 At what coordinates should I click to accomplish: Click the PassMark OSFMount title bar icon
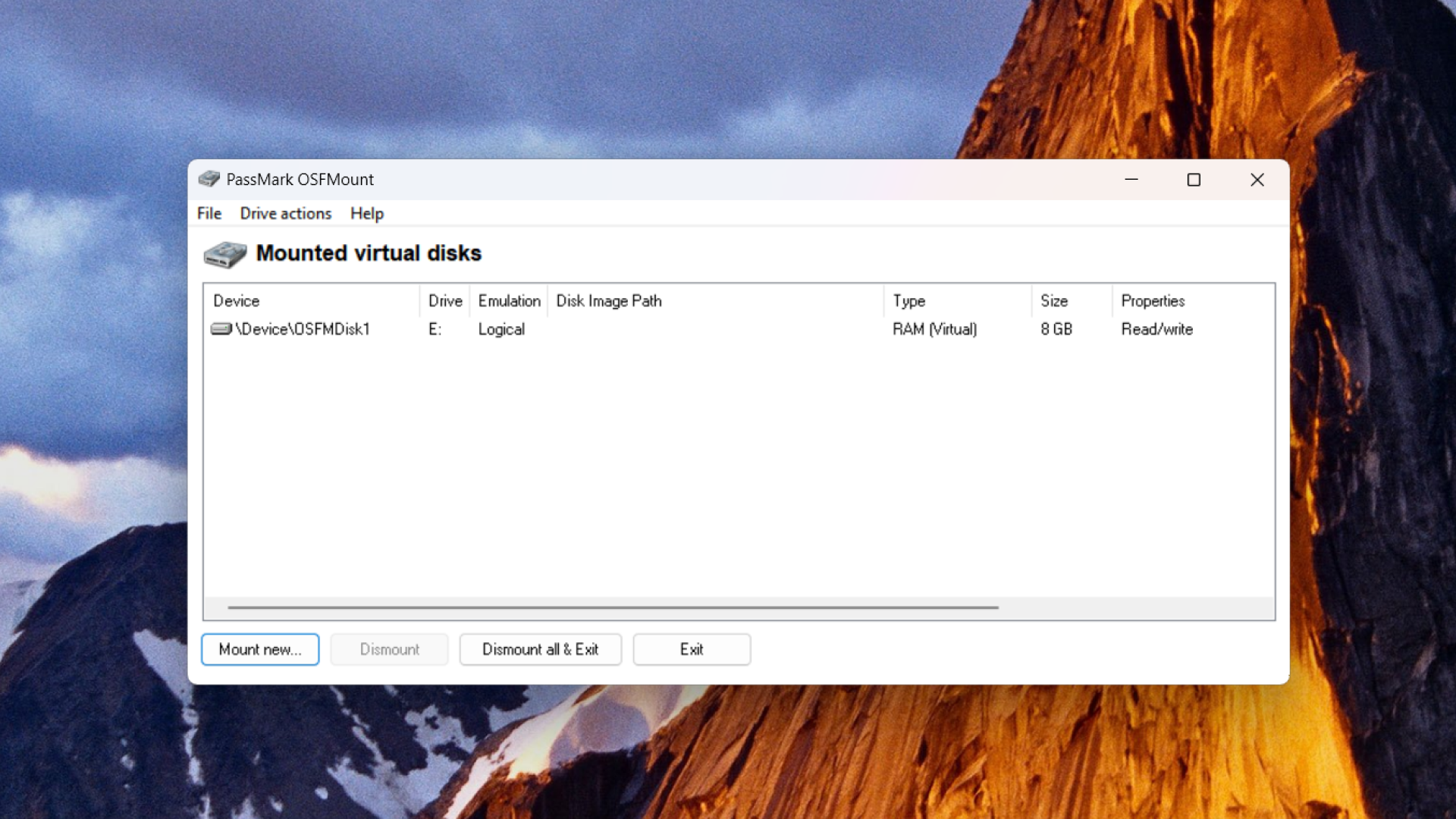tap(209, 179)
